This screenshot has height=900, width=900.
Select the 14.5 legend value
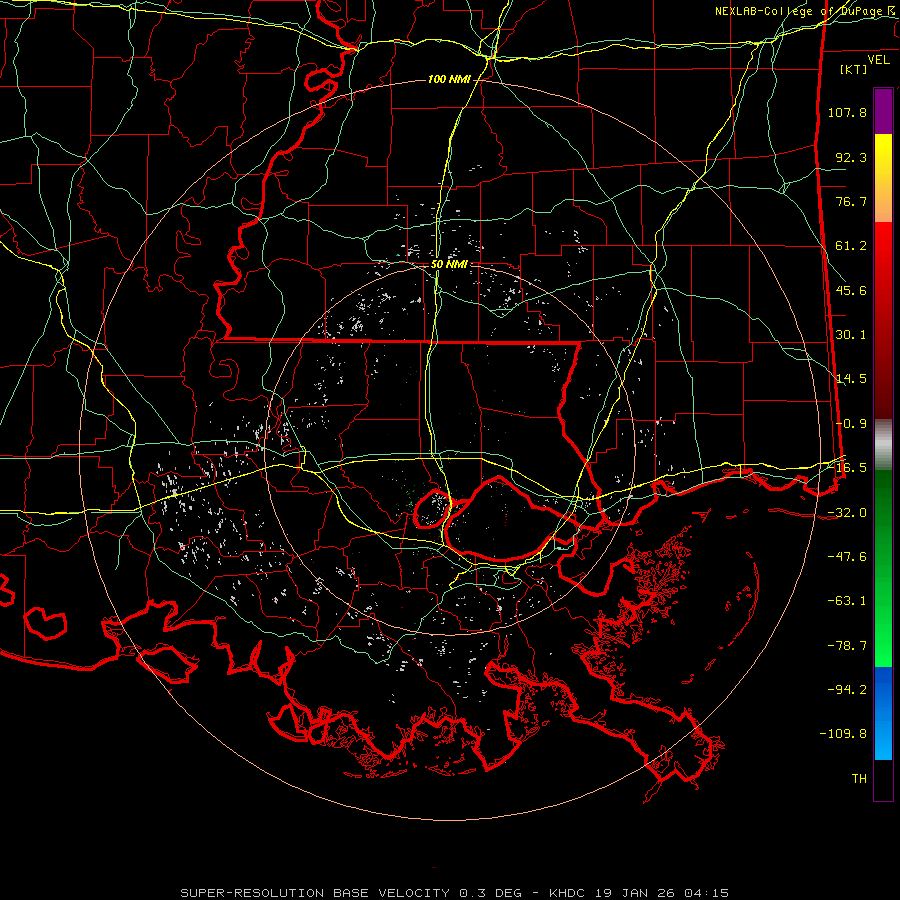click(851, 379)
